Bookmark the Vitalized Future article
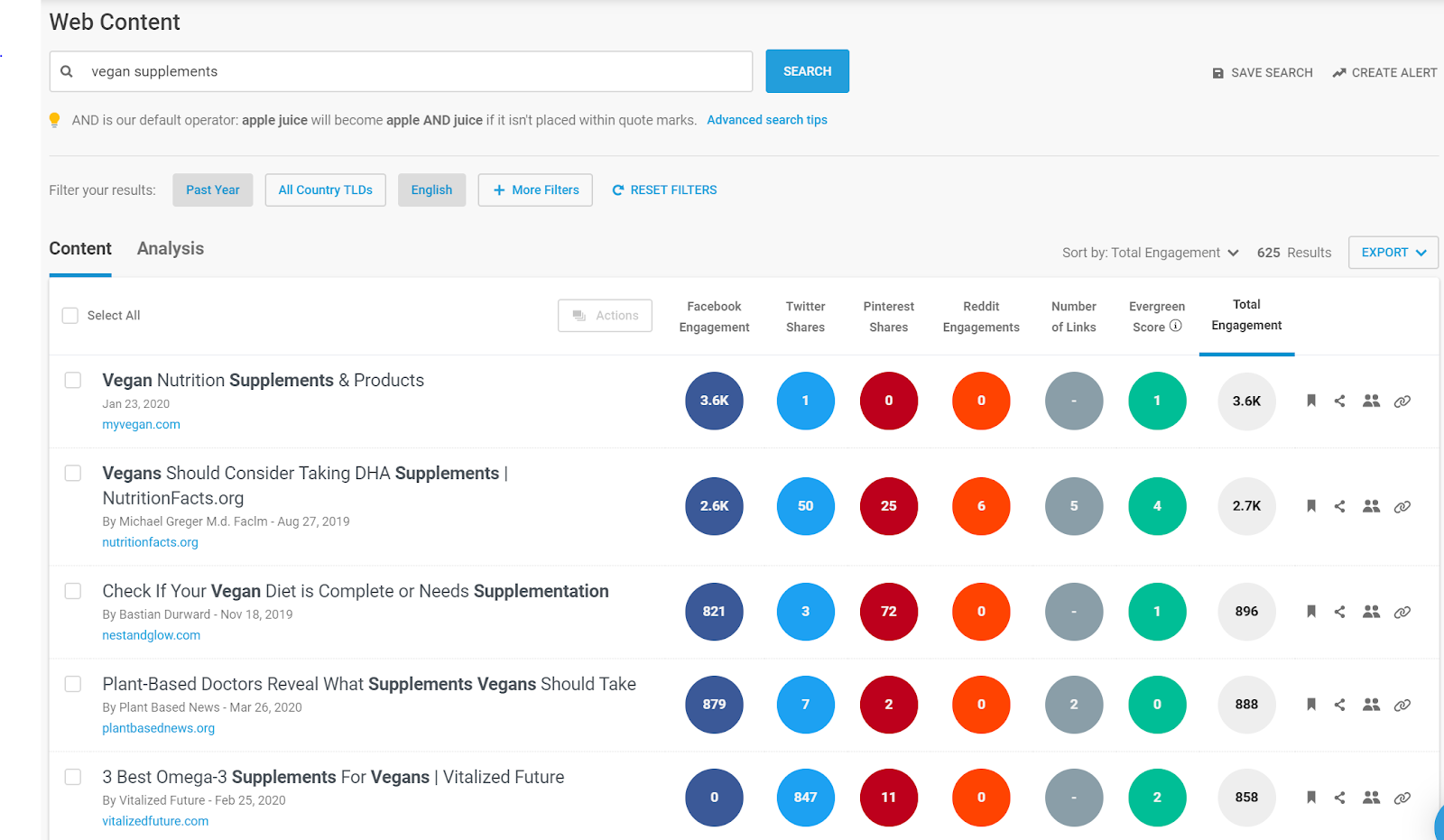The image size is (1444, 840). click(1311, 798)
